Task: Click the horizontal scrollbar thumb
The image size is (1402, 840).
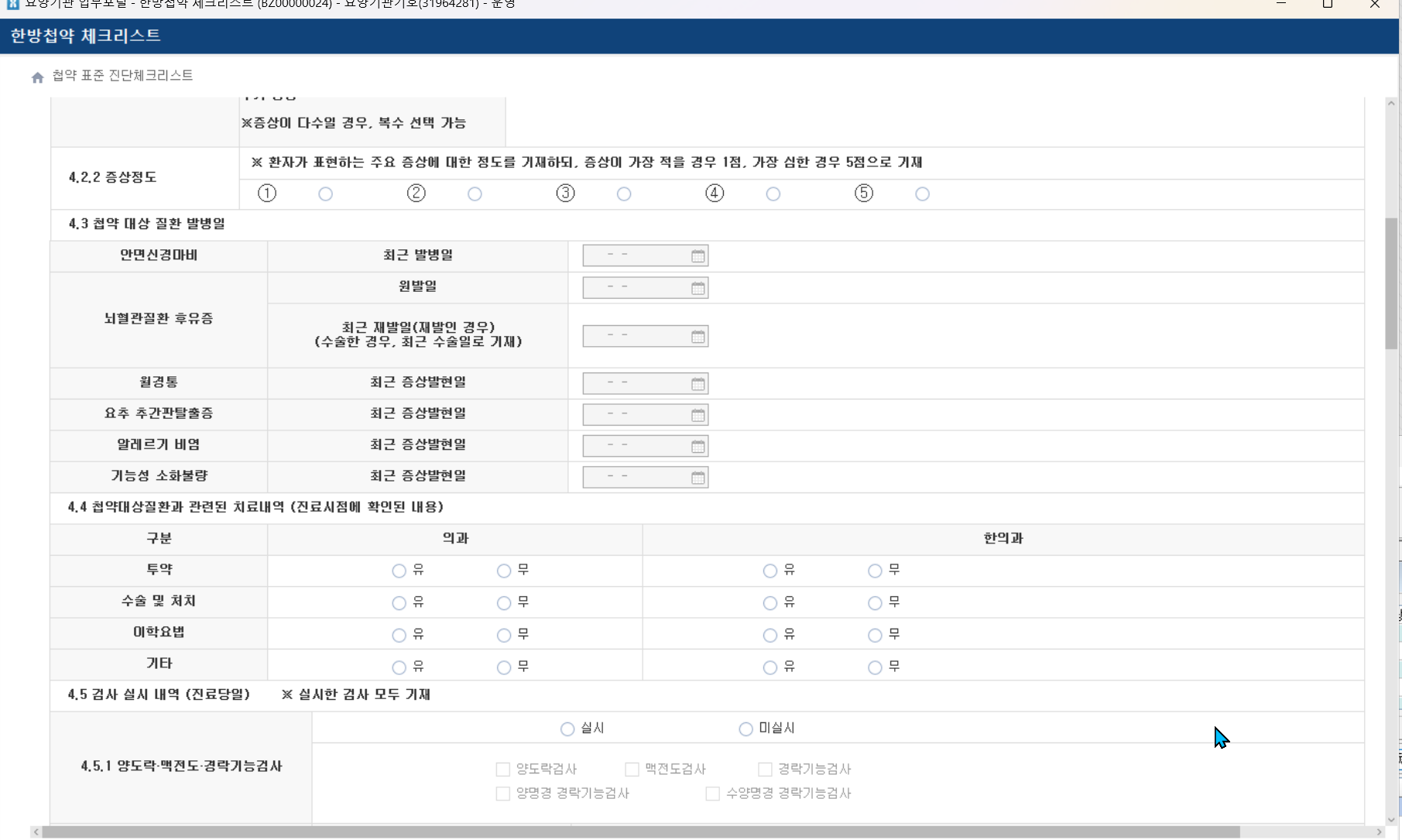Action: [640, 832]
